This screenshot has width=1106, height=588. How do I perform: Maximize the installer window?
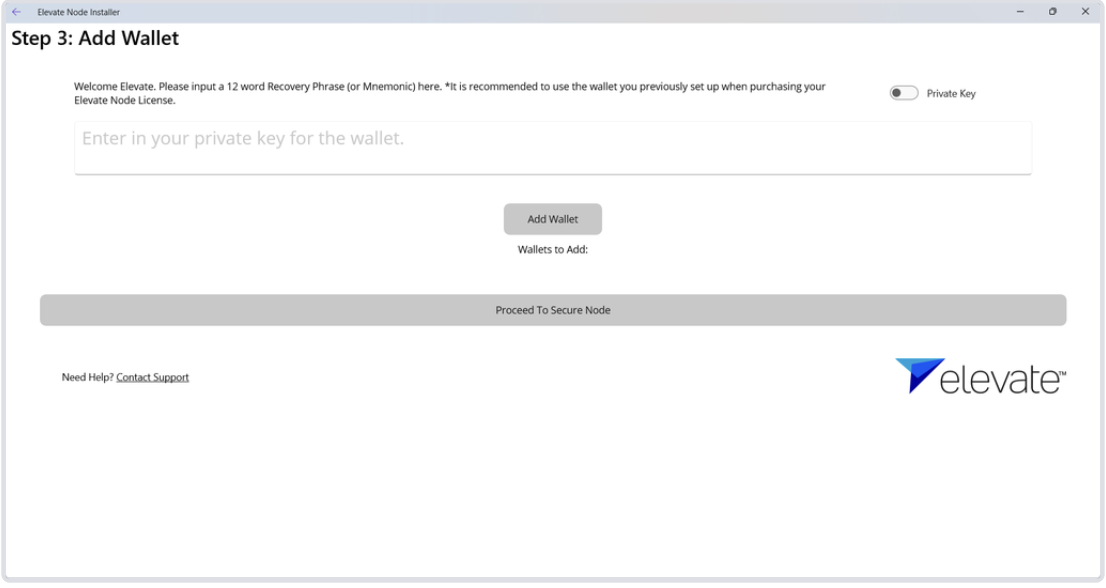pyautogui.click(x=1052, y=11)
